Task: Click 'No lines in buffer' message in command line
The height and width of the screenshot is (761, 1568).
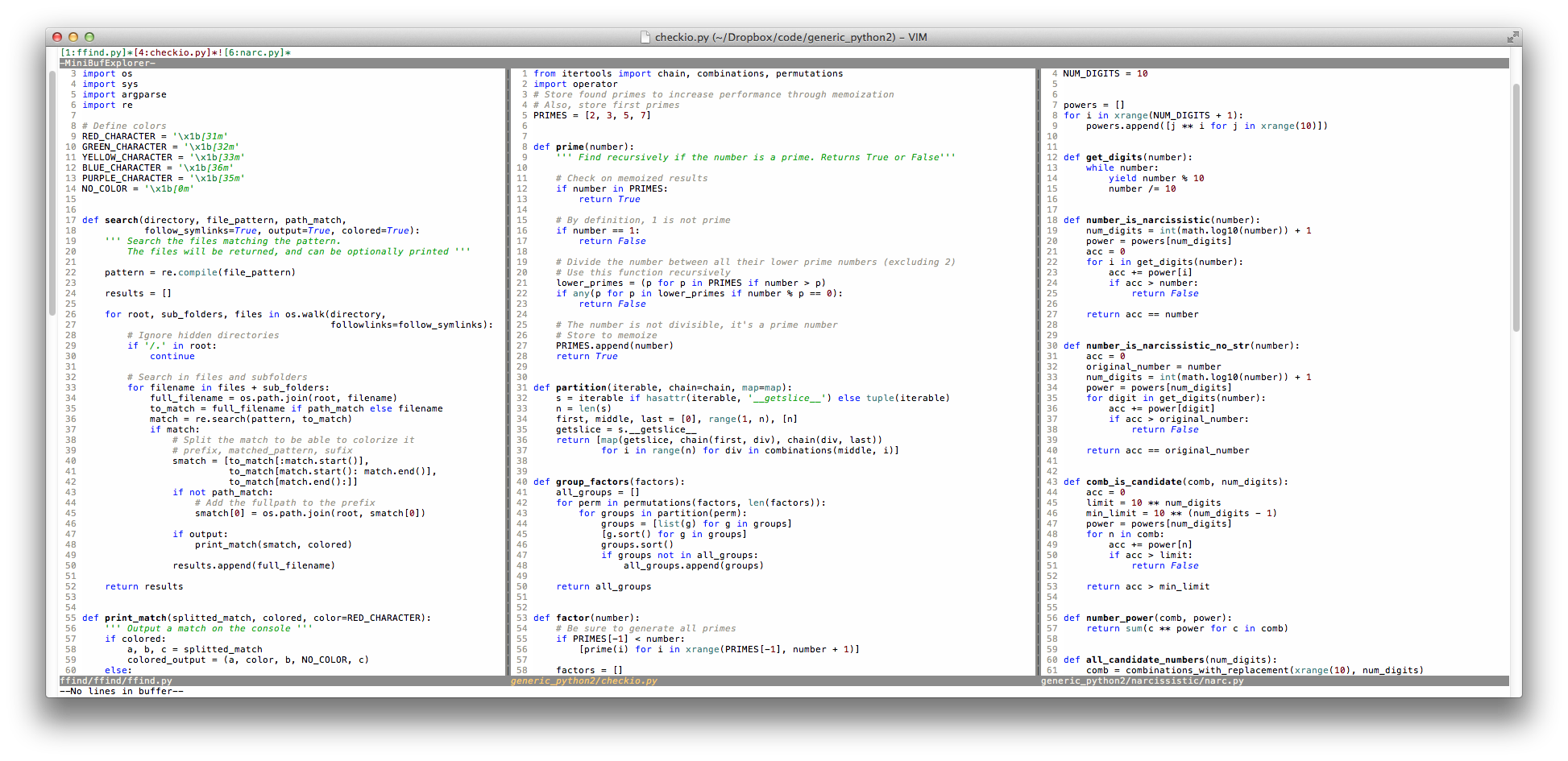Action: [122, 692]
